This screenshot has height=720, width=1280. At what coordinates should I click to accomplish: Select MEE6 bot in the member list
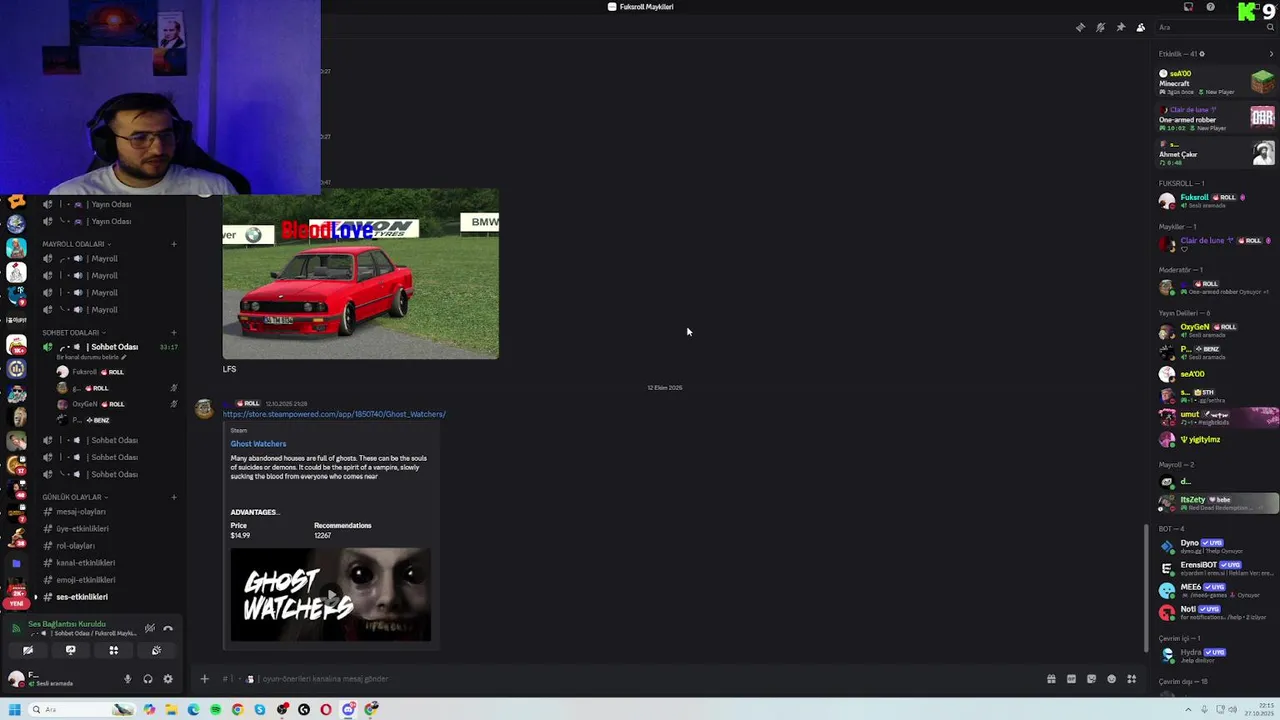[x=1216, y=590]
